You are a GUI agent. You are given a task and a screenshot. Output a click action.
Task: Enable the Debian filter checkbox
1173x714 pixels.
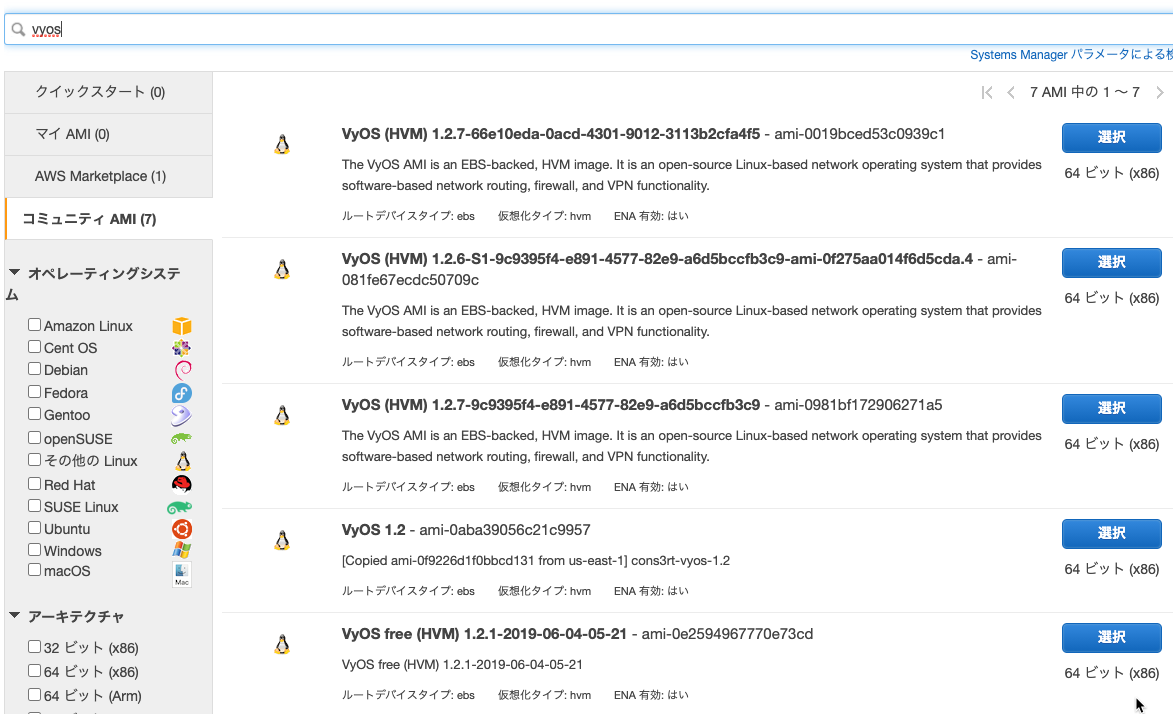pyautogui.click(x=34, y=369)
